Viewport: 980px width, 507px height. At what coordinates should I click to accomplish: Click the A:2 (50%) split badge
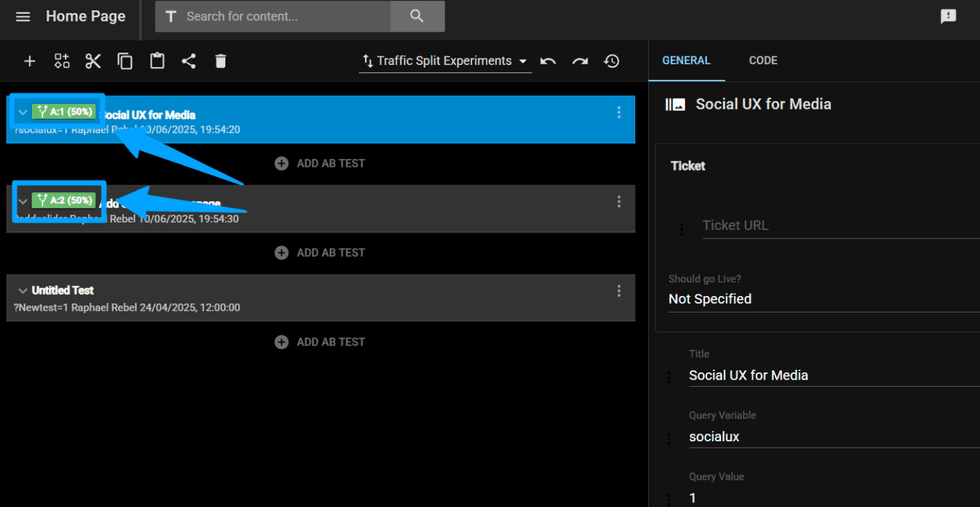(x=64, y=200)
